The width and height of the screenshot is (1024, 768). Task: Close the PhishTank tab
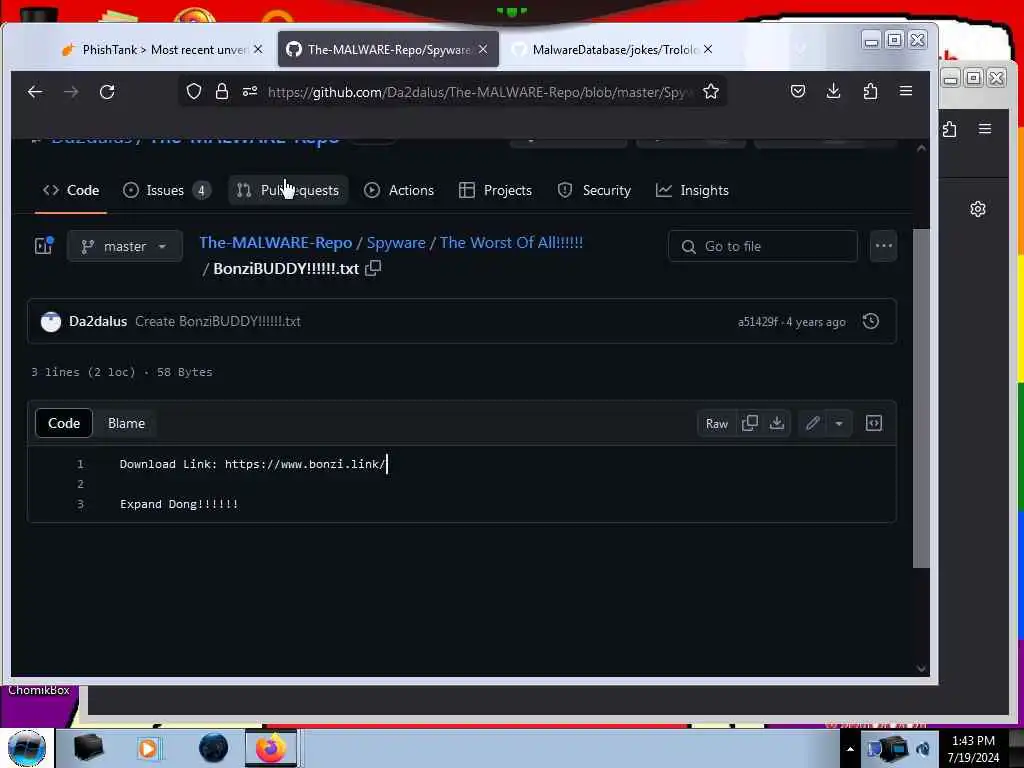tap(258, 50)
